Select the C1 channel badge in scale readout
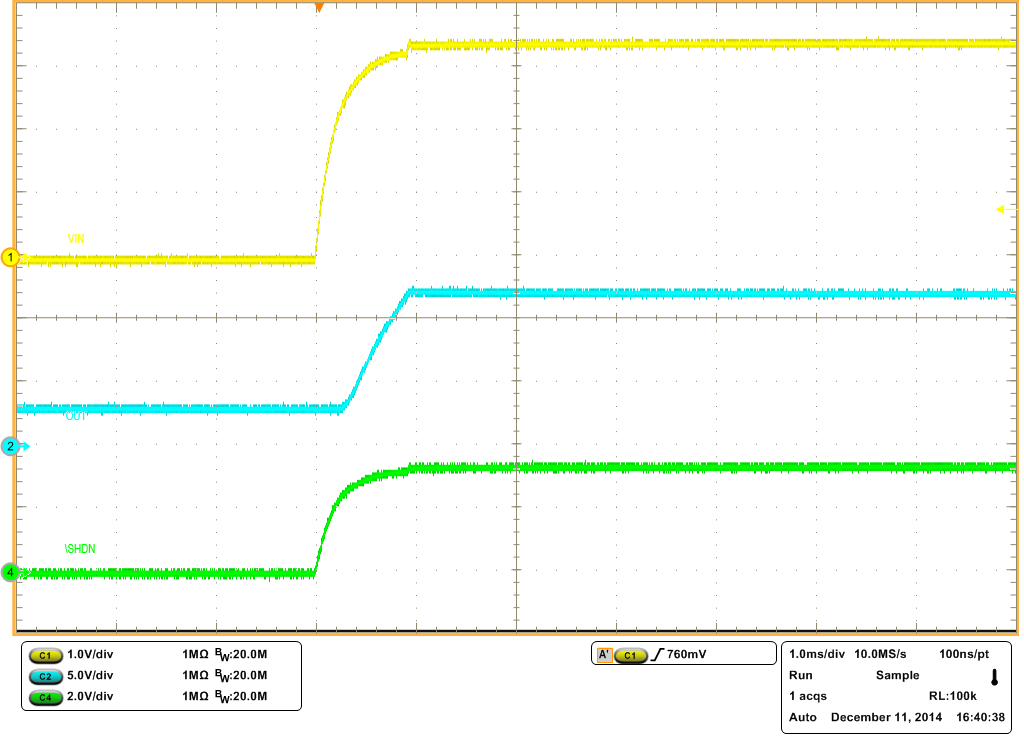This screenshot has height=736, width=1024. [44, 654]
